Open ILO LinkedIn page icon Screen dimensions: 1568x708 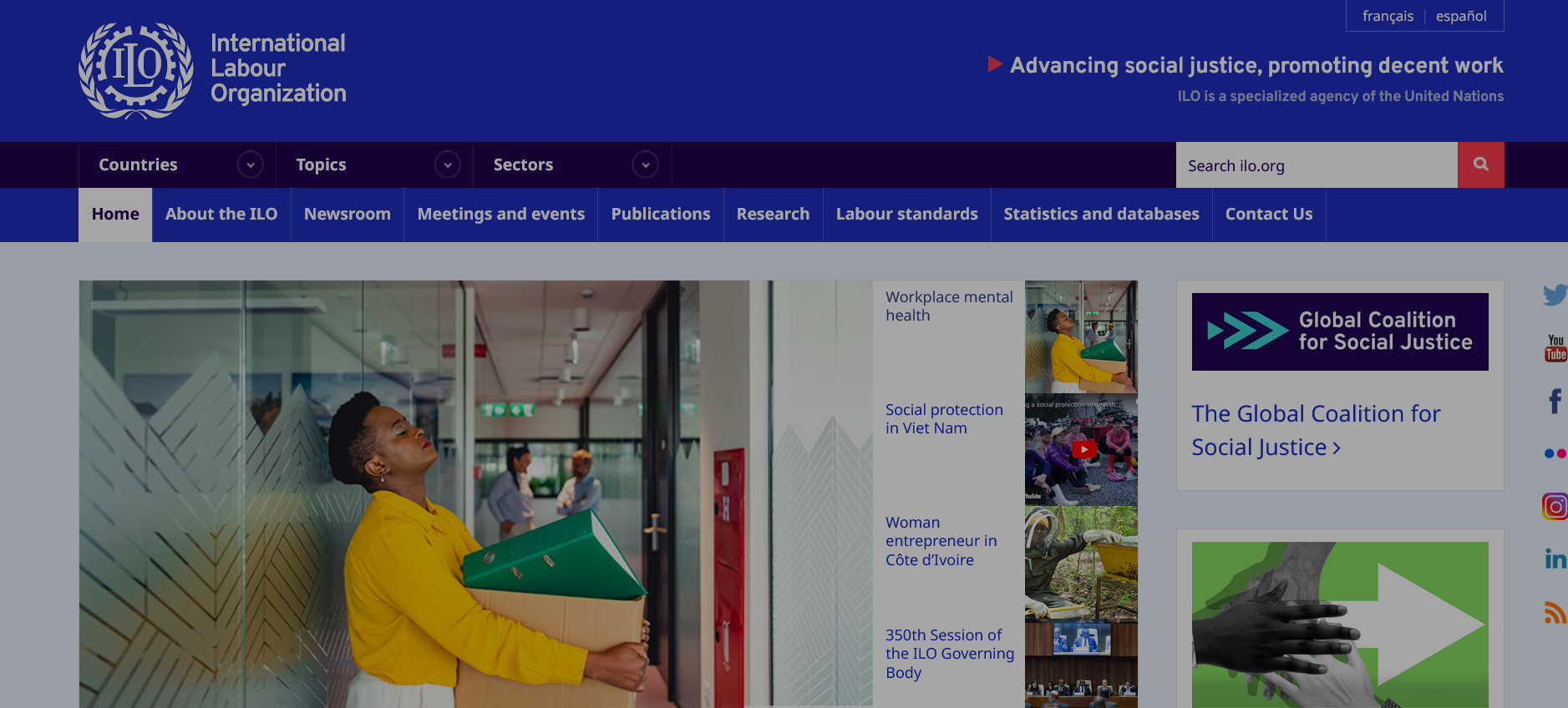(1555, 559)
